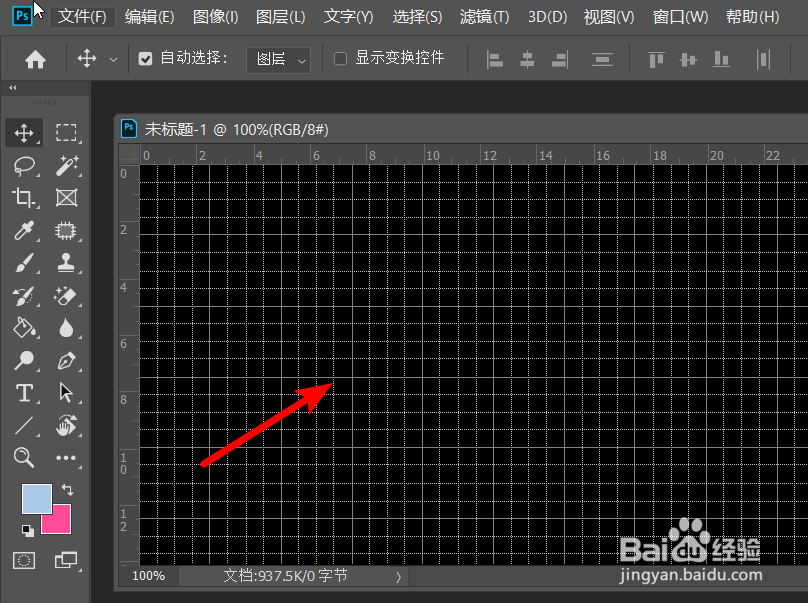Select the Horizontal Type tool

pos(24,393)
